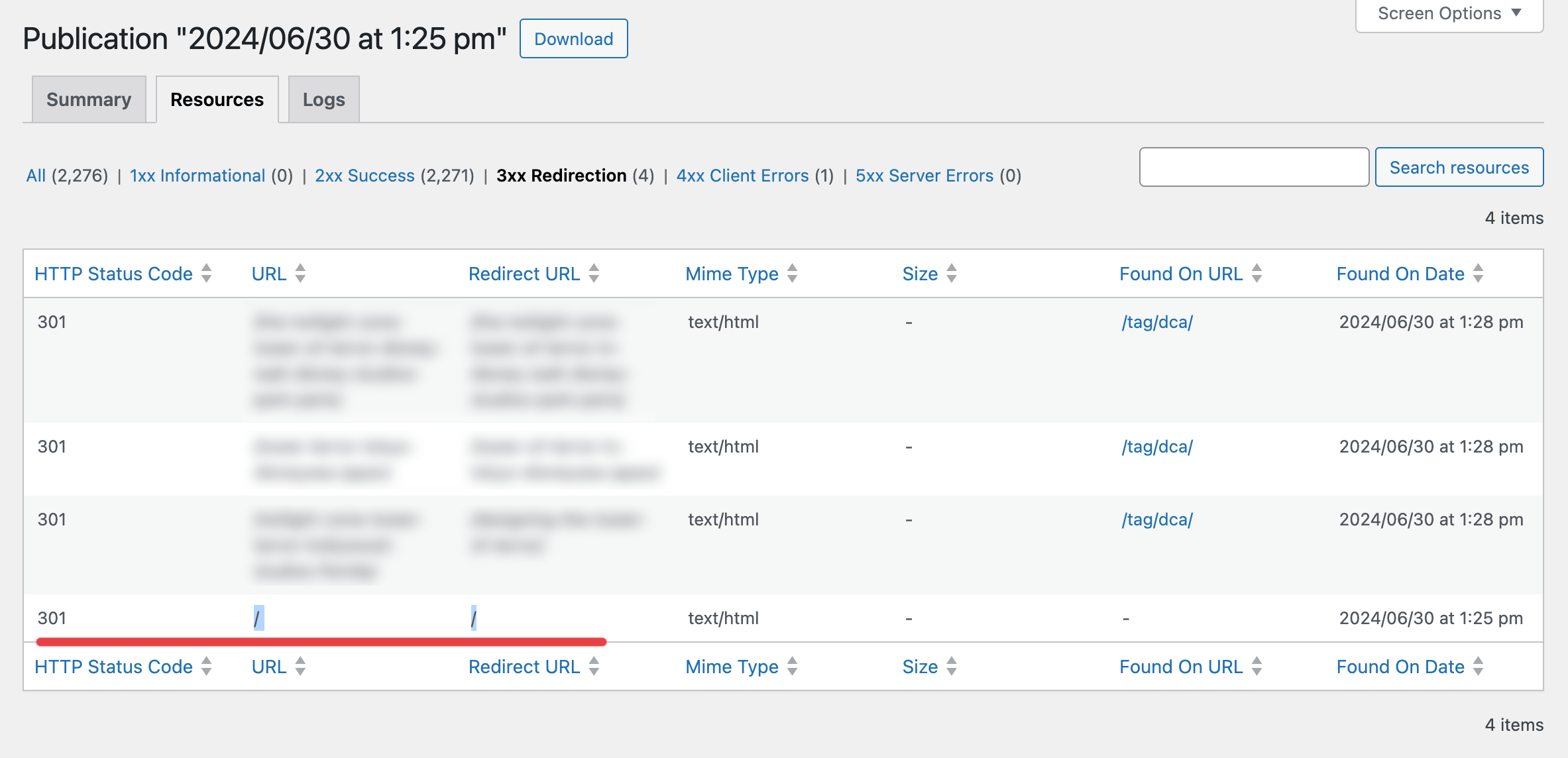Show 4xx Client Errors filter

point(742,176)
